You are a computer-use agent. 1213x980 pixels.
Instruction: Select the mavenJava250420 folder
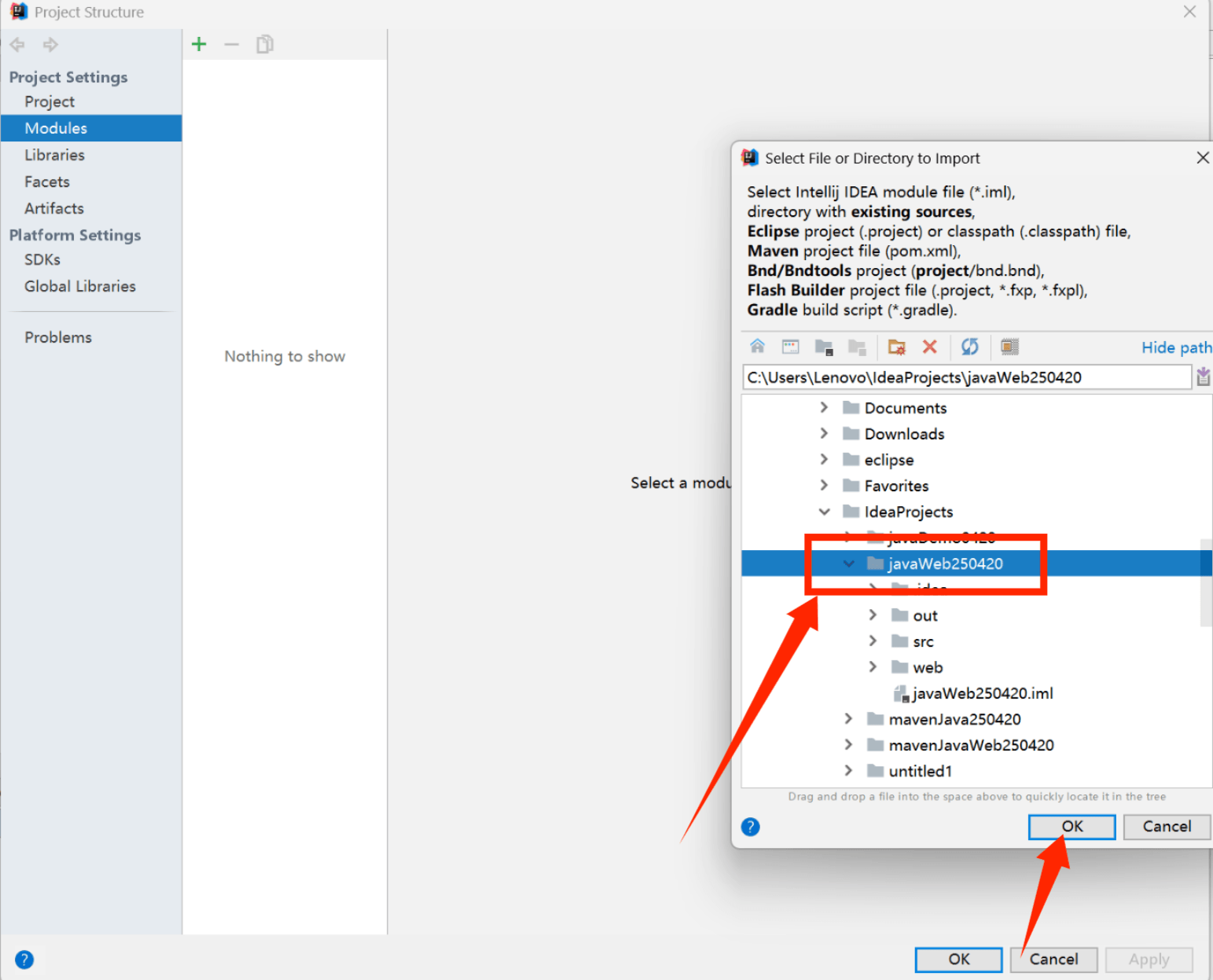click(x=954, y=719)
